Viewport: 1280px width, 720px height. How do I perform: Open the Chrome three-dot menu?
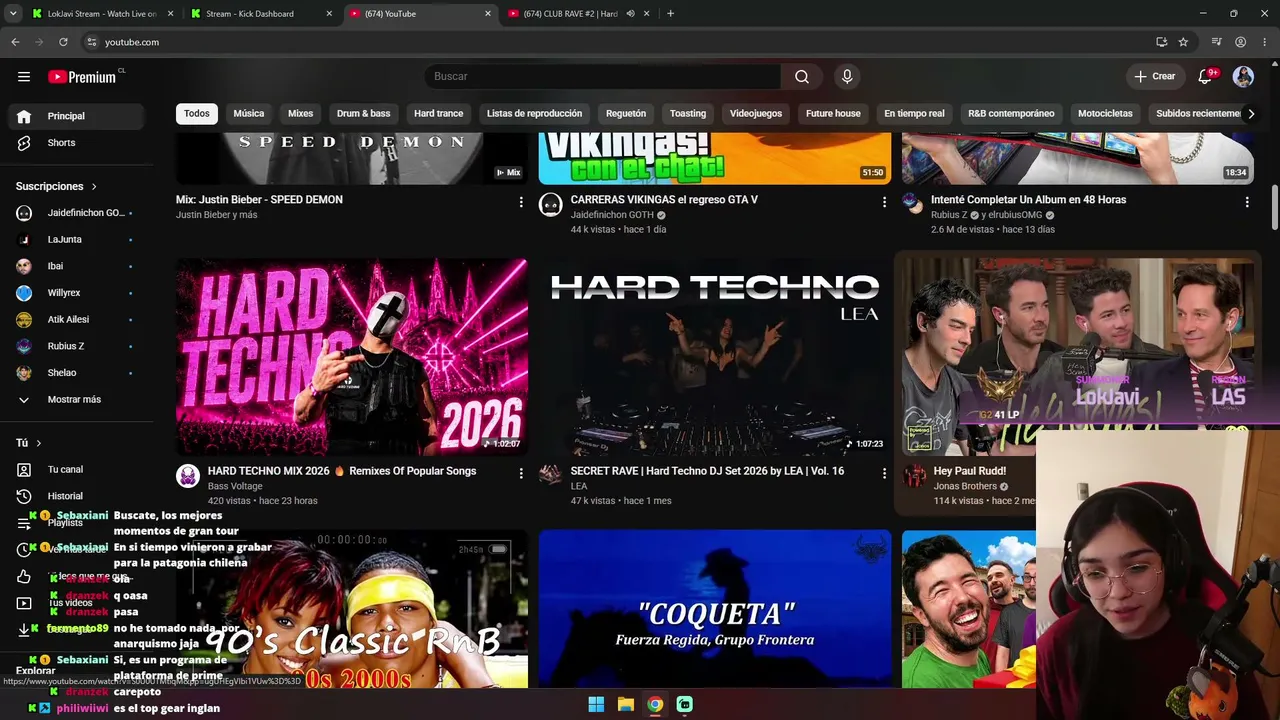(1265, 42)
